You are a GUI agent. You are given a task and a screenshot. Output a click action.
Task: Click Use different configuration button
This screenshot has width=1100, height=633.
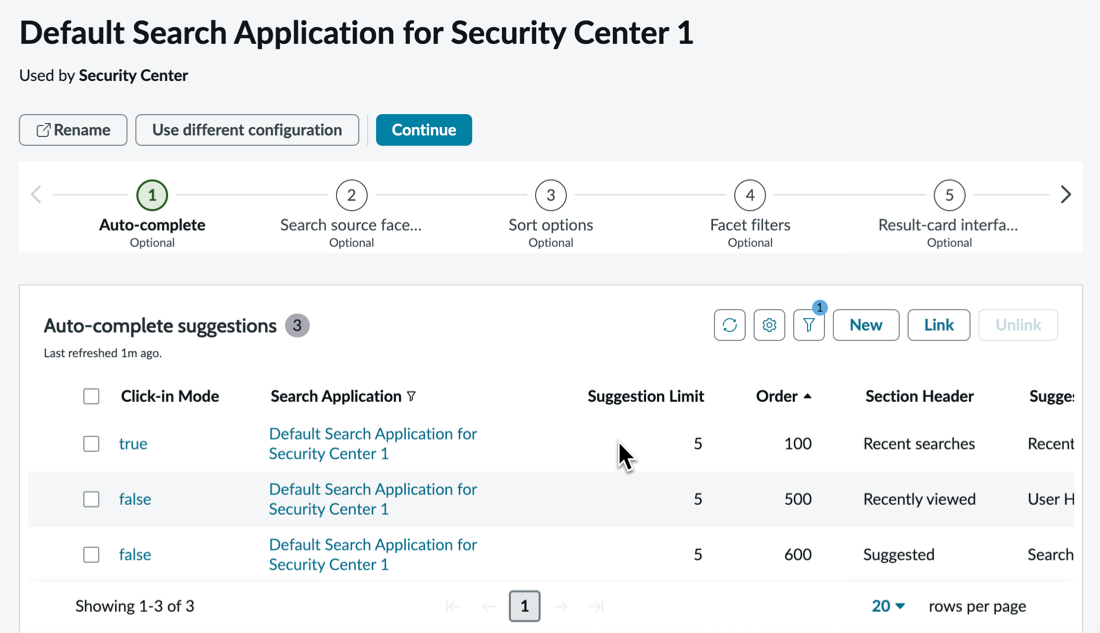tap(247, 130)
